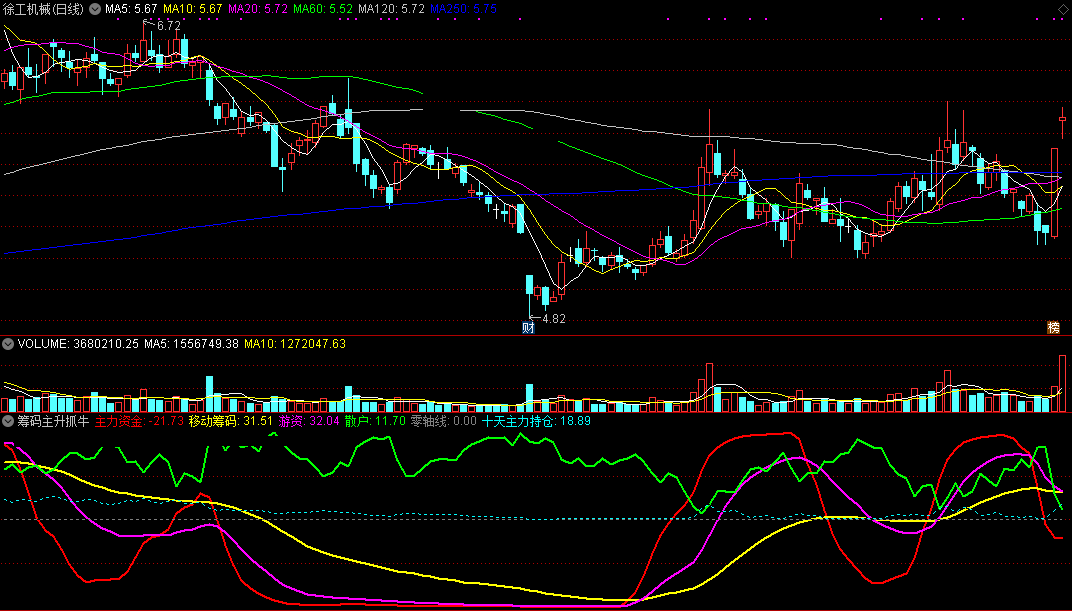Select the MA60: 5.52 label
The width and height of the screenshot is (1072, 611).
point(323,9)
